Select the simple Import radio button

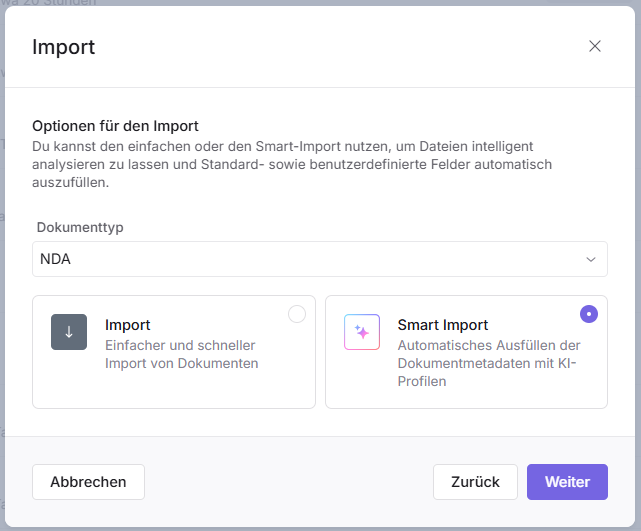297,314
